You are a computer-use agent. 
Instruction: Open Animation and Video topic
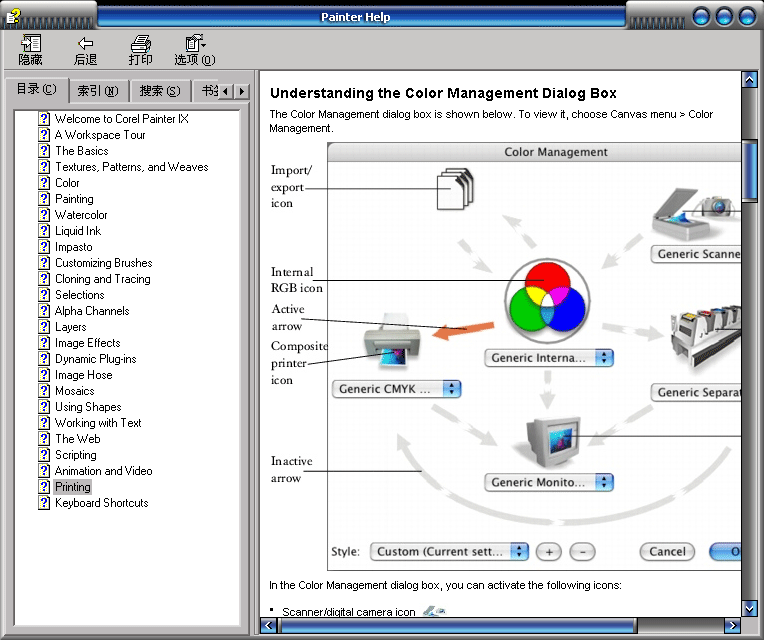point(103,471)
